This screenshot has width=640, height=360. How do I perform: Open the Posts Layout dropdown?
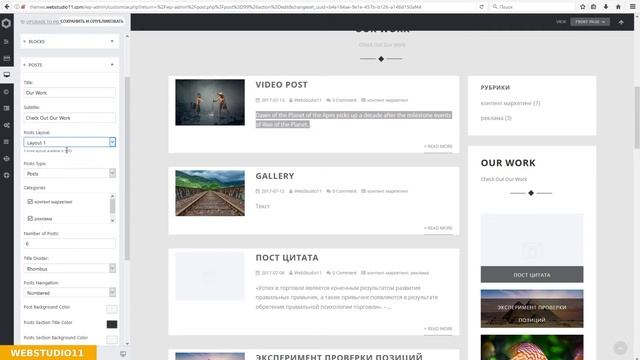click(70, 142)
